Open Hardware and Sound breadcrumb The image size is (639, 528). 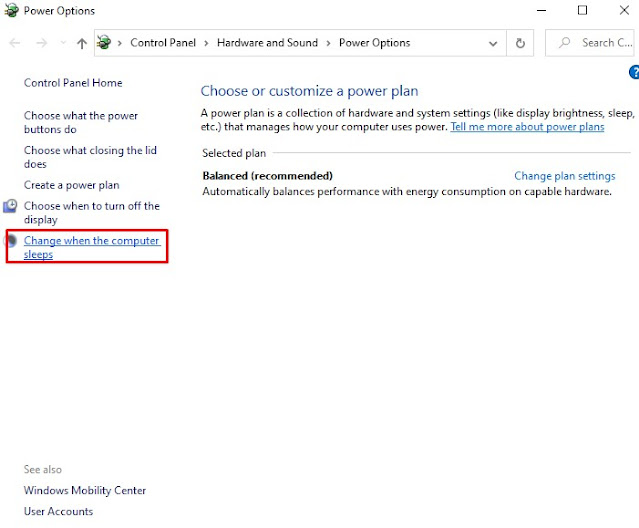(267, 43)
